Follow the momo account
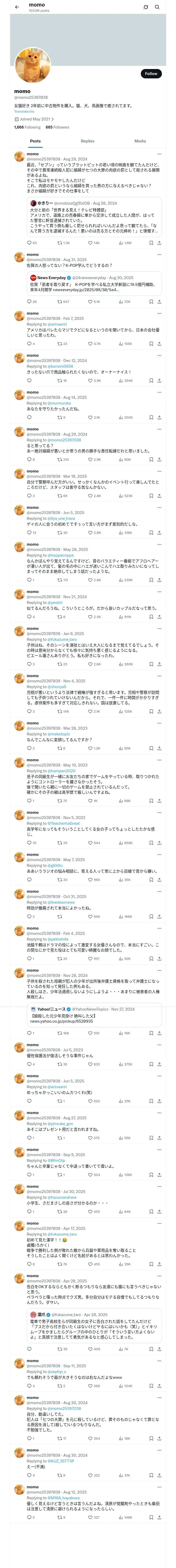Viewport: 176px width, 1568px height. (x=151, y=74)
